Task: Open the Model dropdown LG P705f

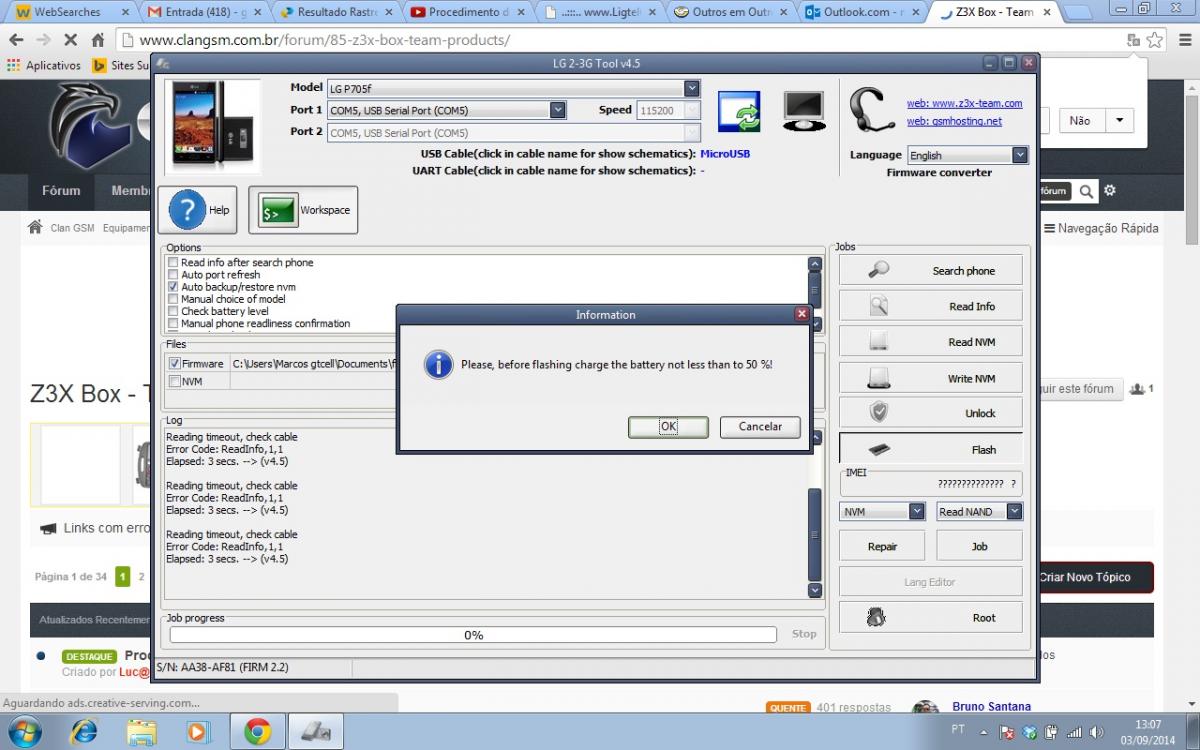Action: 691,88
